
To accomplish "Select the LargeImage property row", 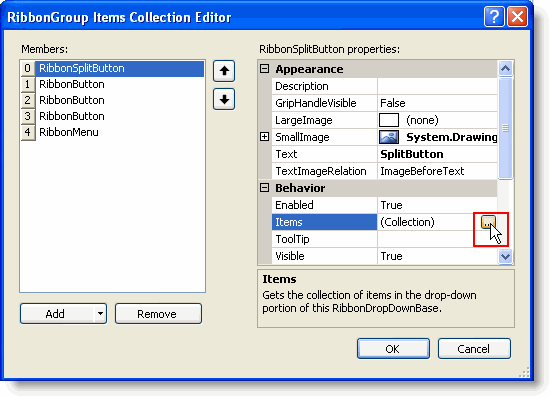I will (x=324, y=120).
